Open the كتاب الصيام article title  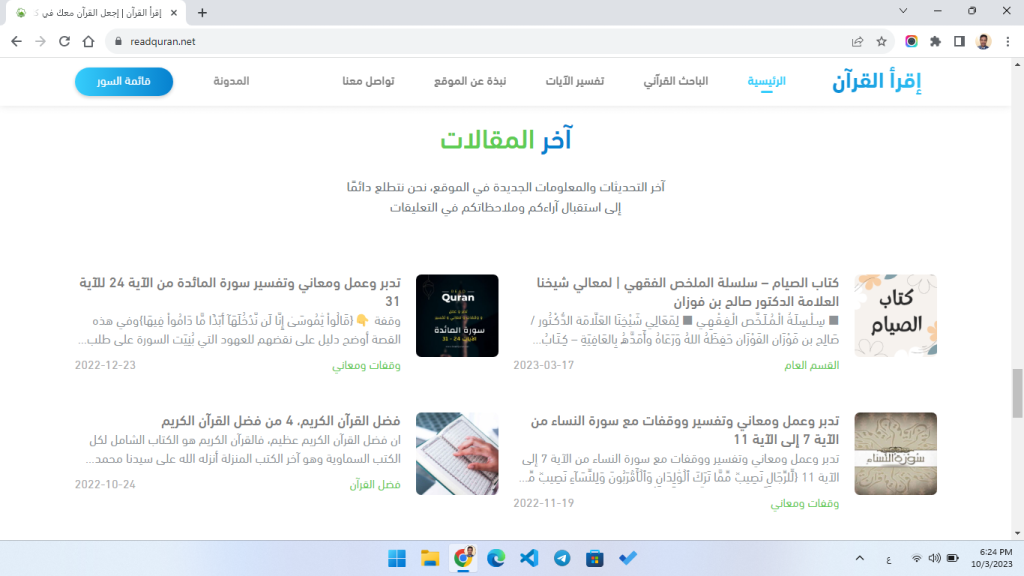click(688, 292)
